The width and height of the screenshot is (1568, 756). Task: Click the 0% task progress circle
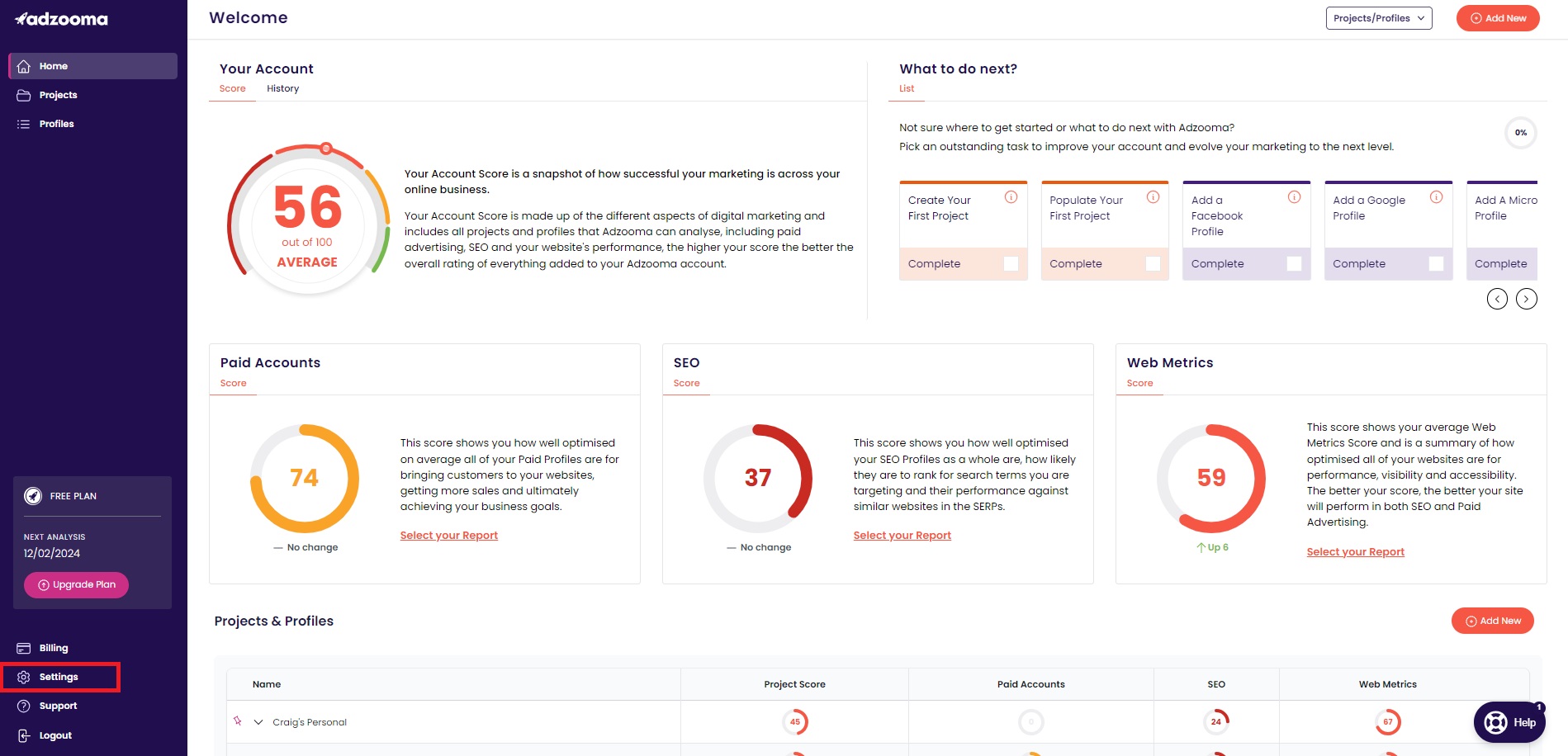(x=1520, y=133)
